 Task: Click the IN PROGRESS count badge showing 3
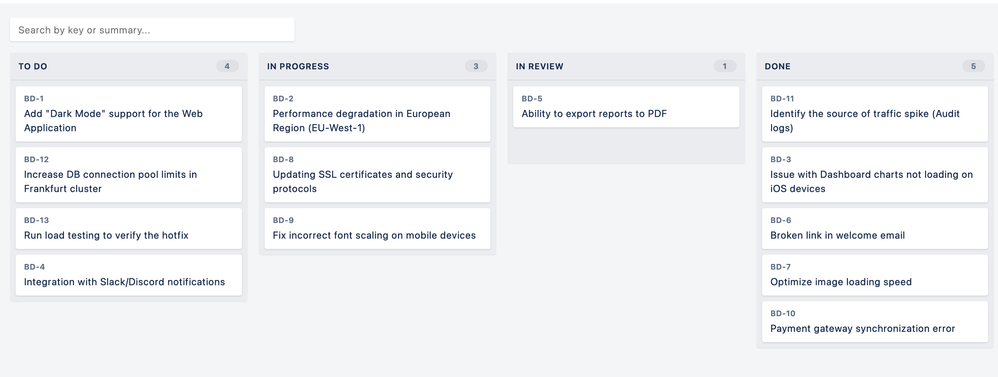(476, 66)
